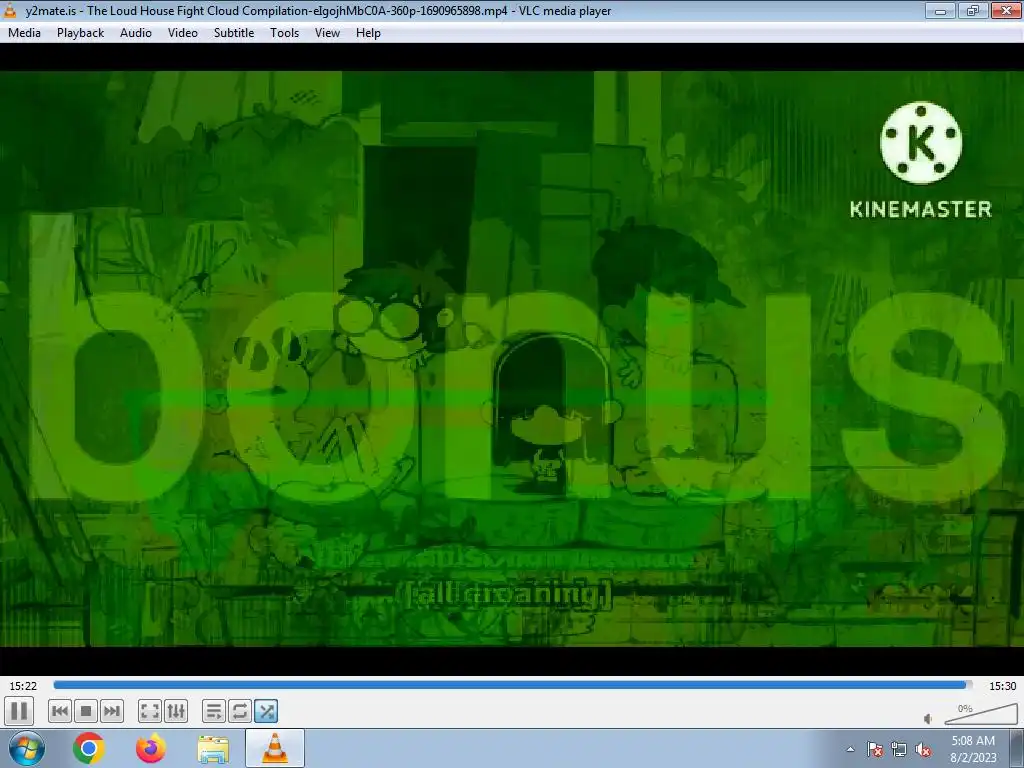Seek within the blue progress bar
Image resolution: width=1024 pixels, height=768 pixels.
click(x=513, y=685)
